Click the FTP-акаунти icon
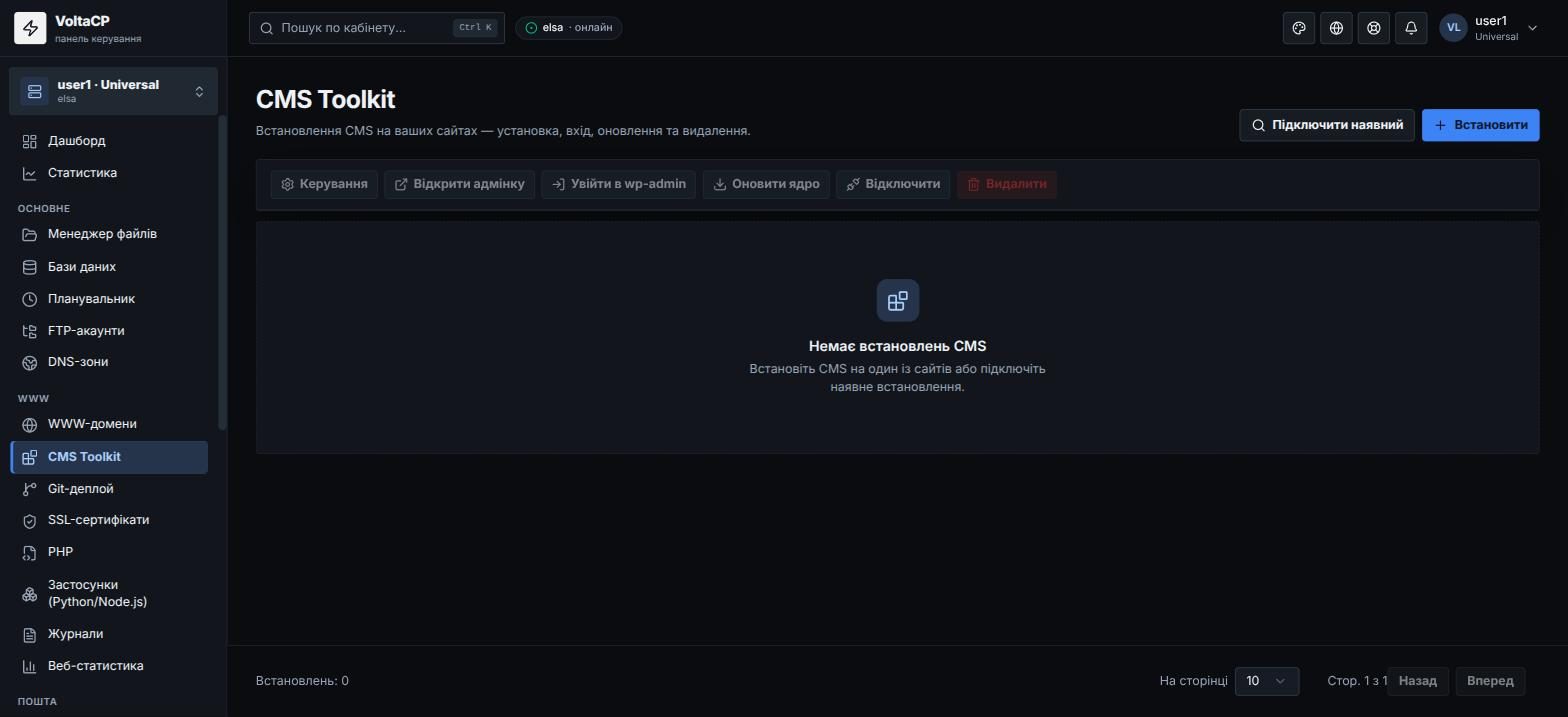This screenshot has width=1568, height=717. pos(30,331)
